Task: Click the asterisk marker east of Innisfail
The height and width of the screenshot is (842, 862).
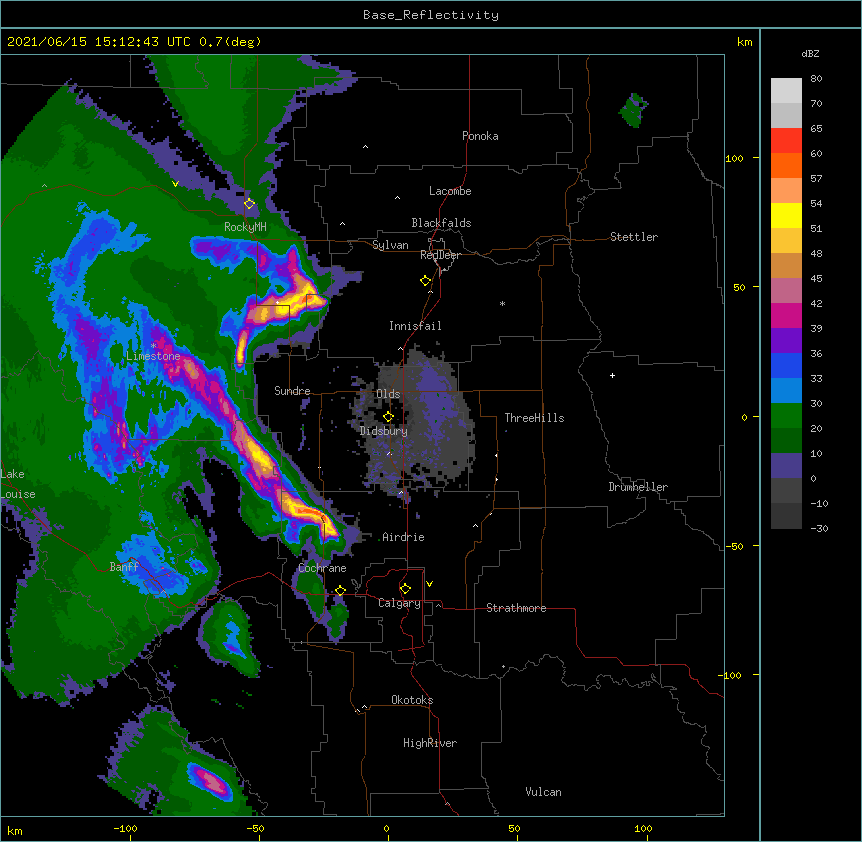Action: [x=502, y=303]
